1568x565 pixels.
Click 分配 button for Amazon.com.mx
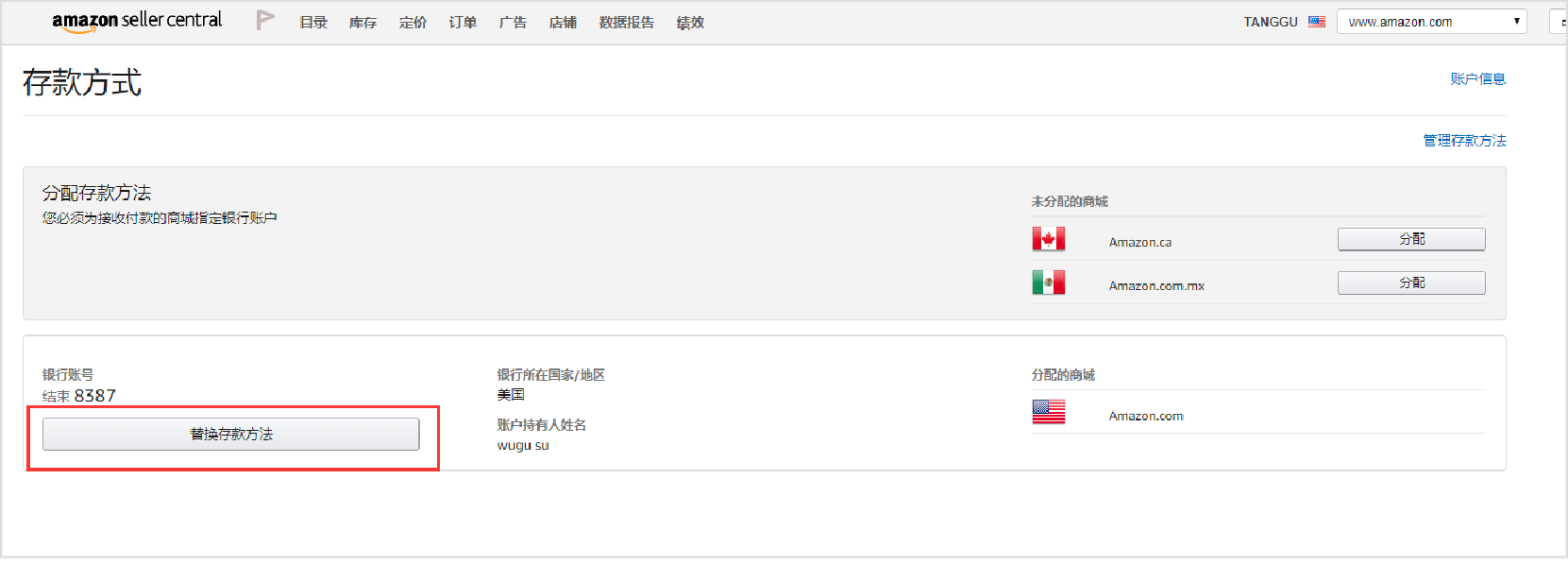[1411, 282]
